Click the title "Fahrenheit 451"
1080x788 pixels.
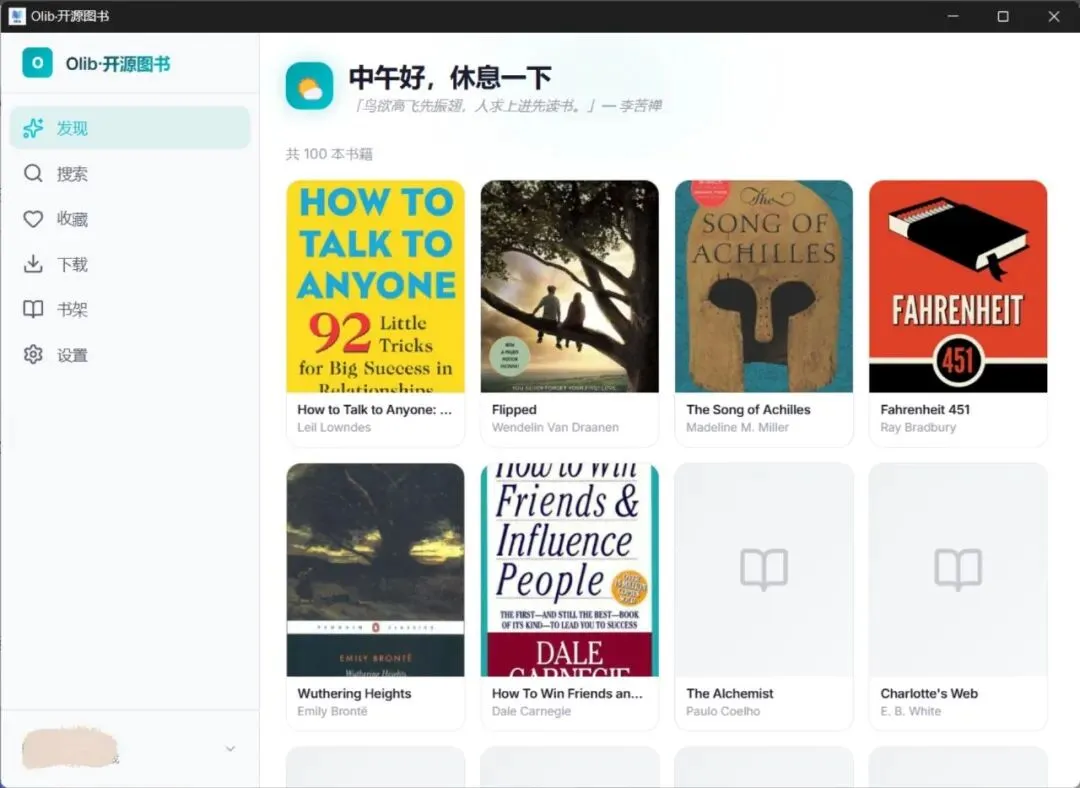[x=924, y=410]
